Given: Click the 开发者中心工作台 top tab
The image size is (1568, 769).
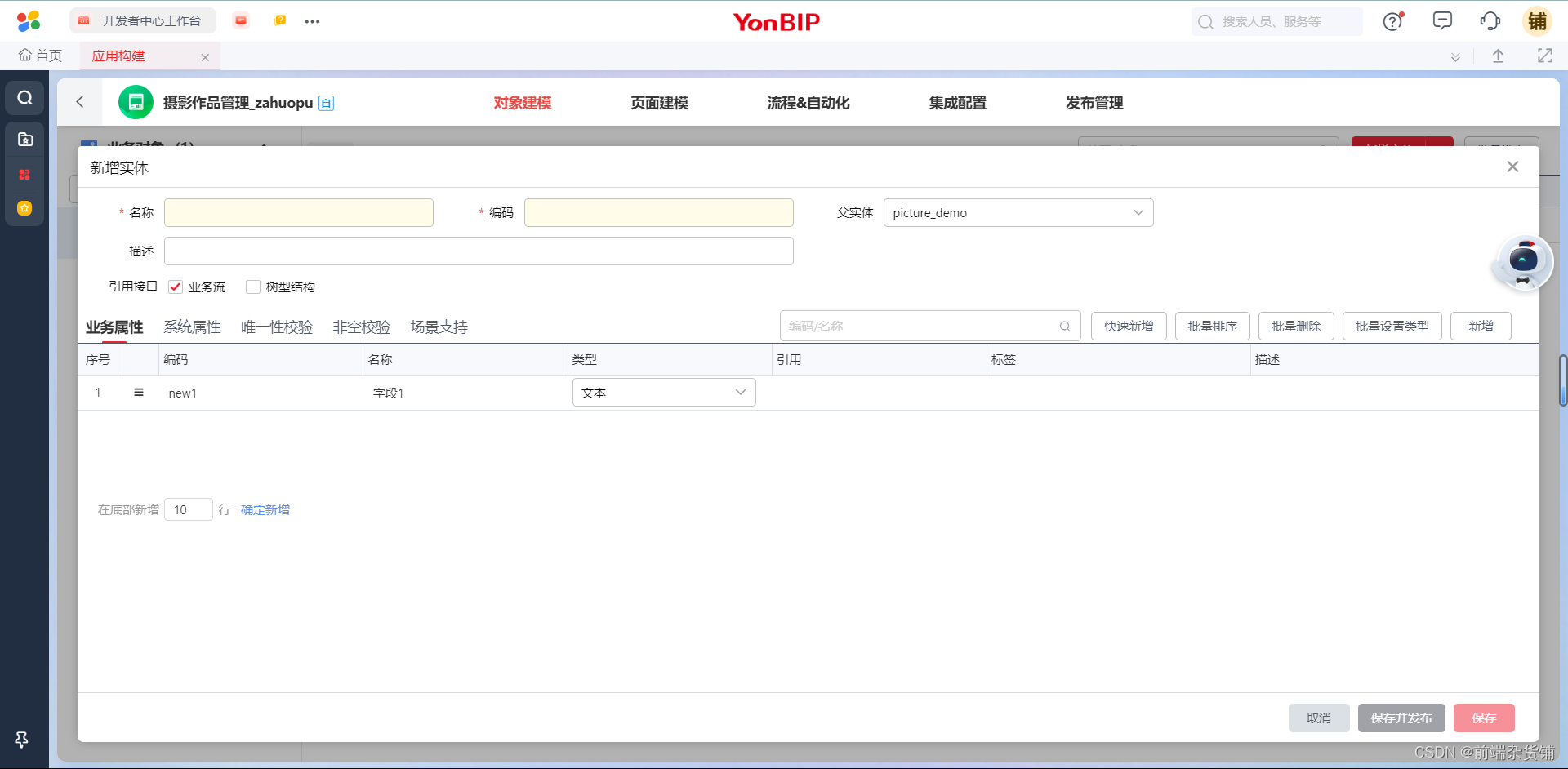Looking at the screenshot, I should coord(143,21).
